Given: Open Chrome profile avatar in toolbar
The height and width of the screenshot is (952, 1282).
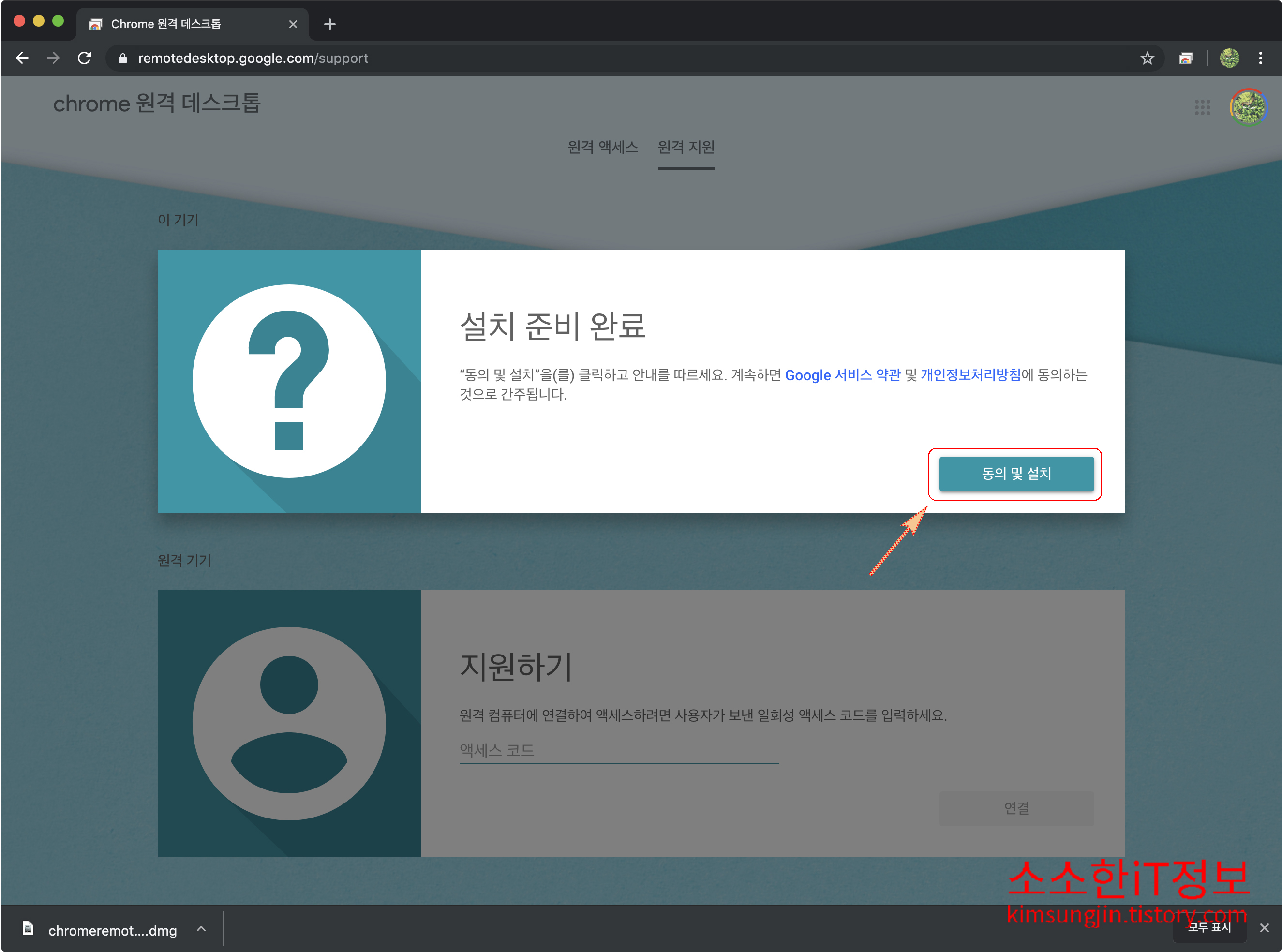Looking at the screenshot, I should 1229,58.
